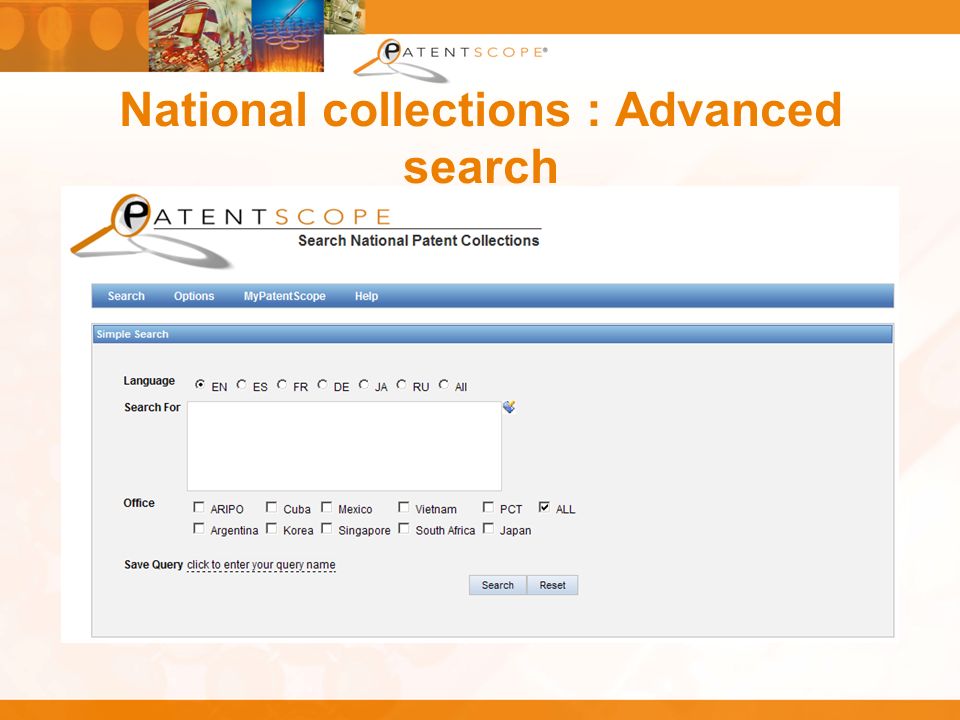The width and height of the screenshot is (960, 720).
Task: Check the Cuba office checkbox
Action: point(271,507)
